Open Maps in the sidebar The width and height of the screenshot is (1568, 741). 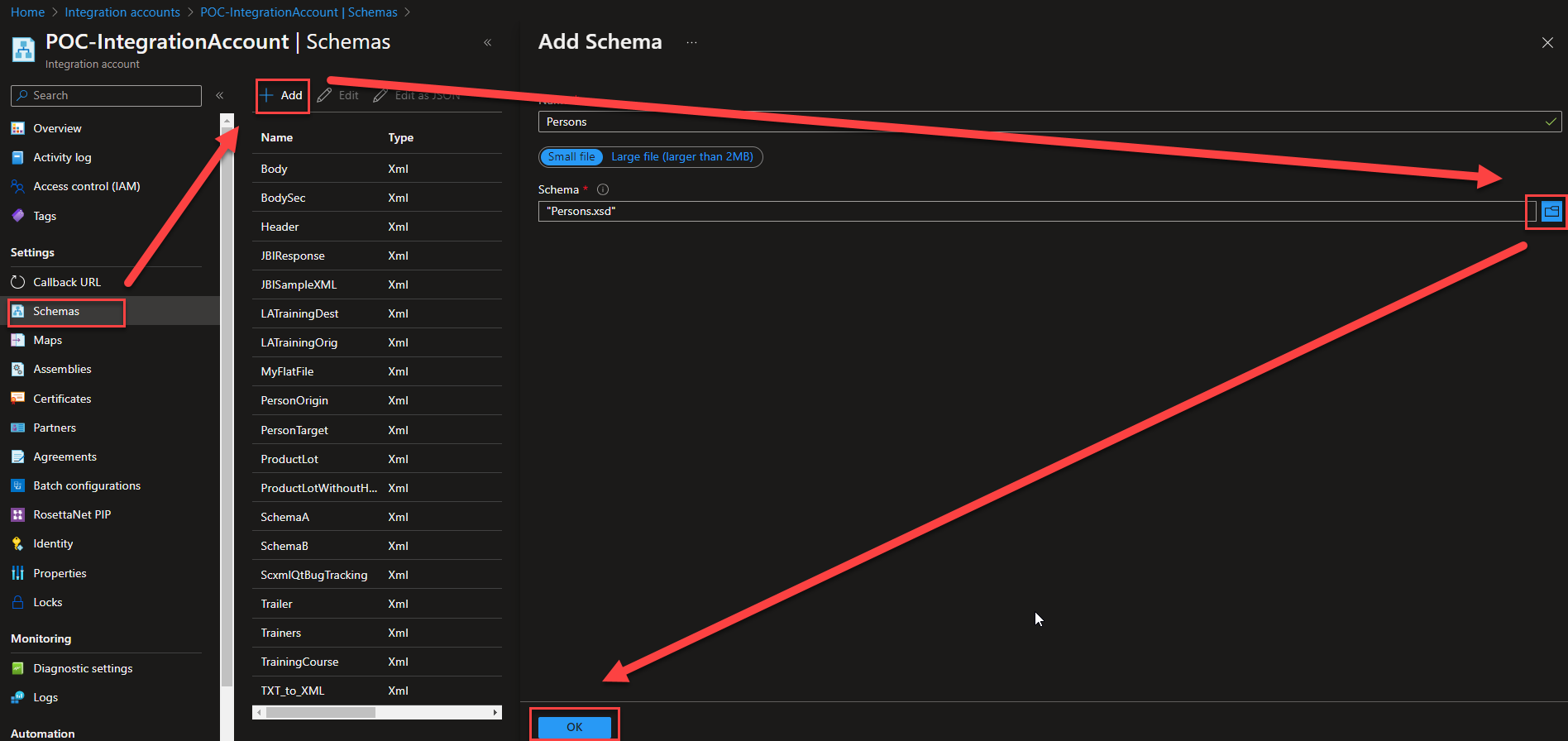[47, 340]
